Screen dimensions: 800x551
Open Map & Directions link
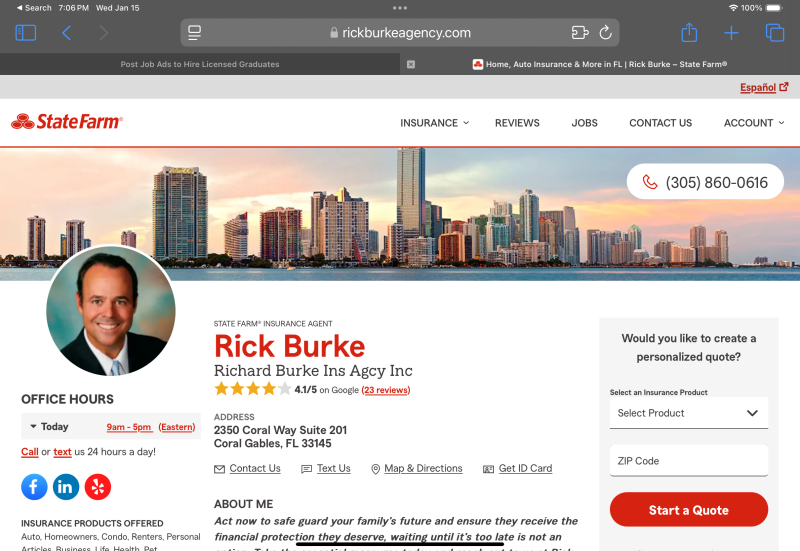pos(417,468)
